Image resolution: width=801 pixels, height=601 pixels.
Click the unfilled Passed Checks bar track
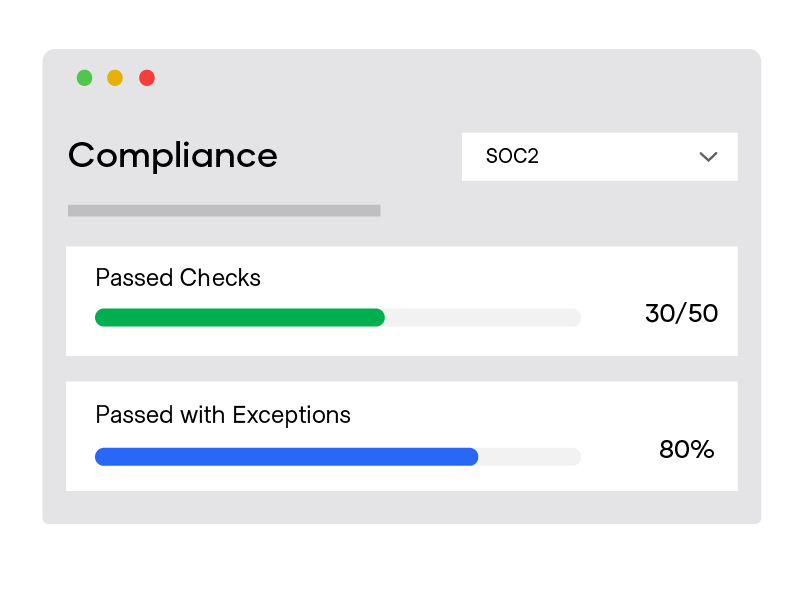[x=483, y=318]
